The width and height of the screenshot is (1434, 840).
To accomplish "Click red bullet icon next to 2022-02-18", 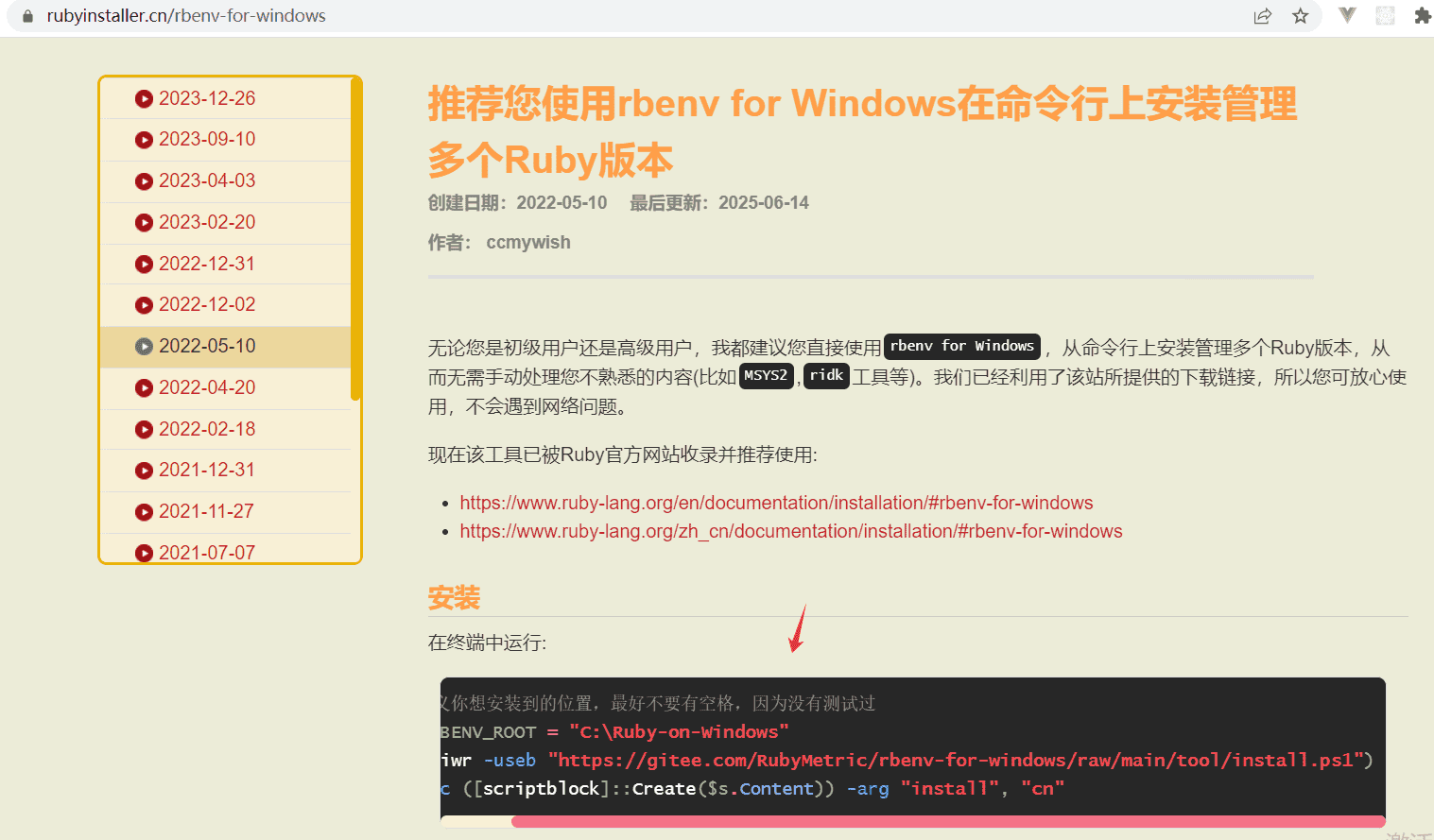I will pos(144,430).
